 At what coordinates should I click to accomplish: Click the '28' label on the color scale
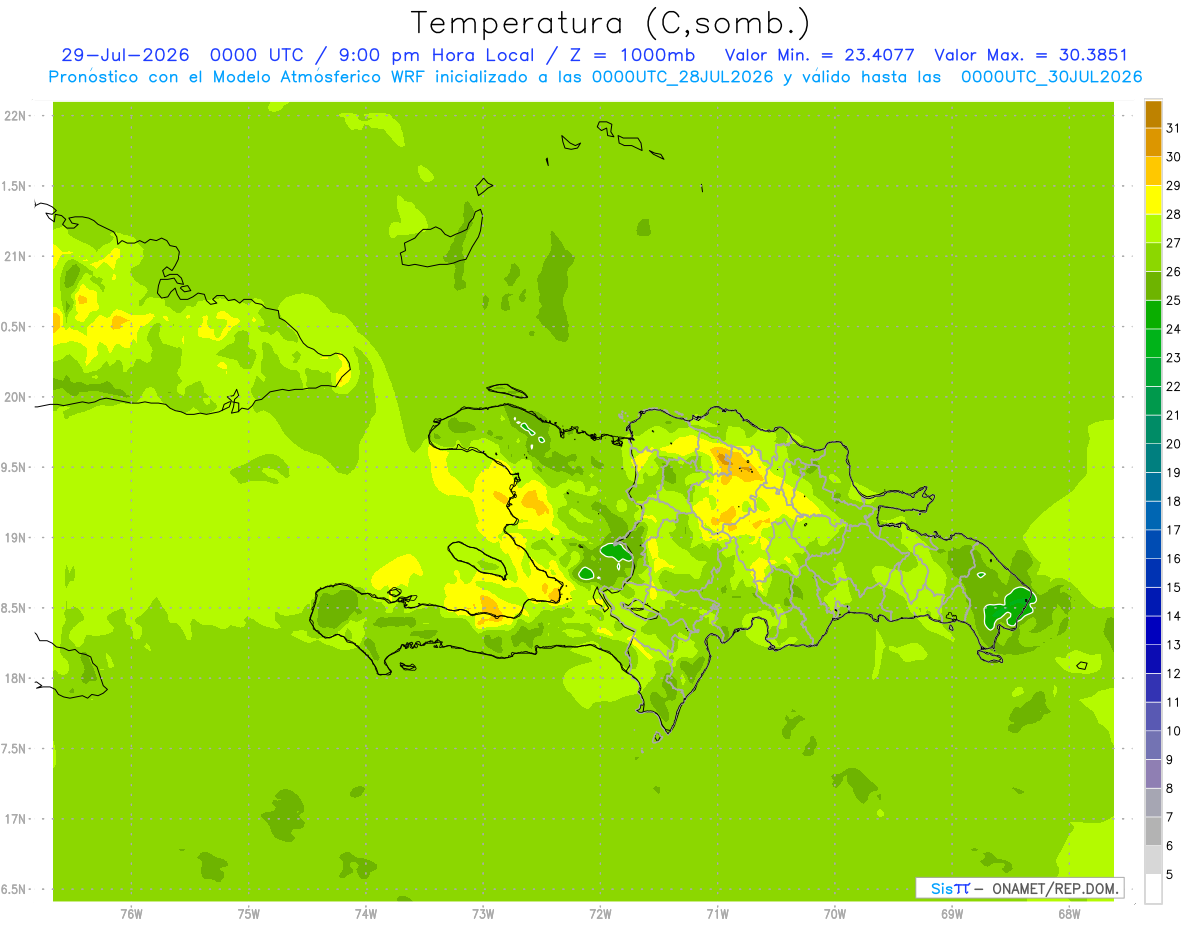coord(1173,214)
